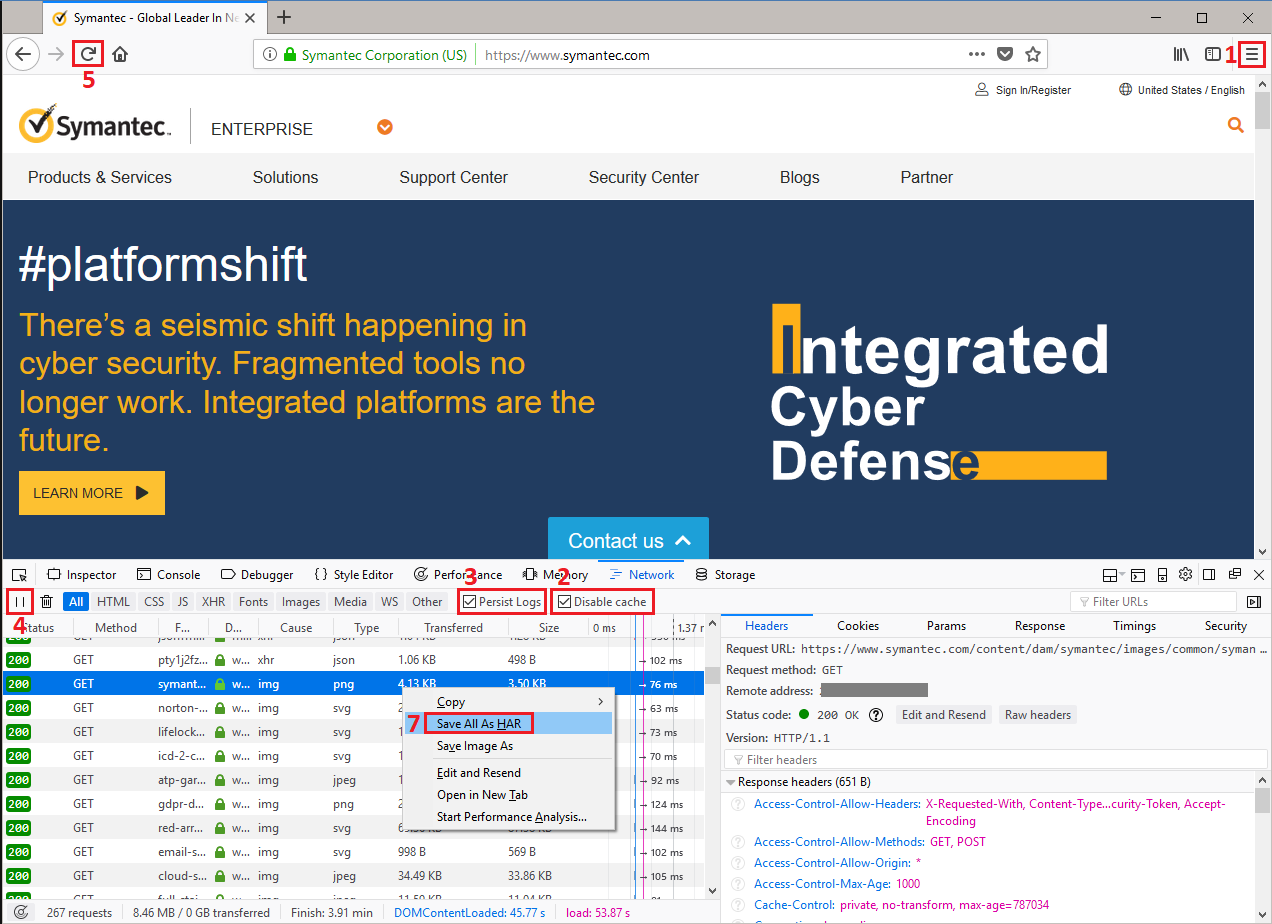1272x924 pixels.
Task: Start performance analysis from the status bar icon
Action: click(21, 913)
